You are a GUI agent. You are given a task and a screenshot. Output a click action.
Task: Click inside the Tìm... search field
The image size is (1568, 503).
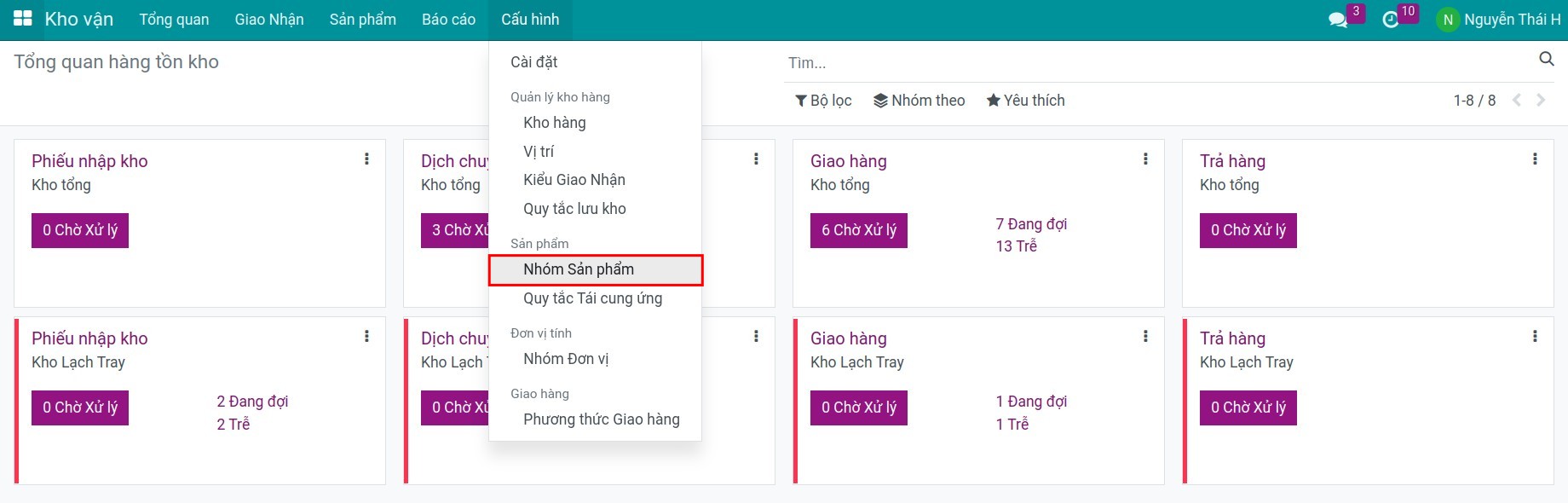tap(937, 62)
